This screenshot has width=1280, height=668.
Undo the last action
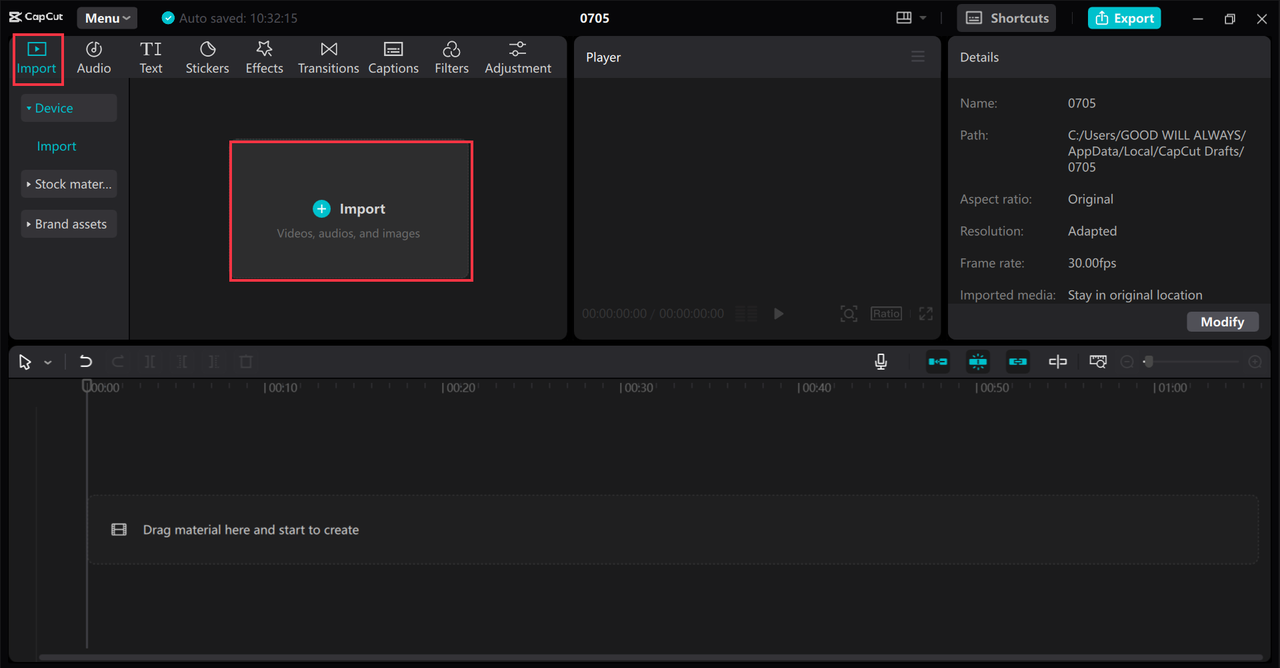point(86,362)
